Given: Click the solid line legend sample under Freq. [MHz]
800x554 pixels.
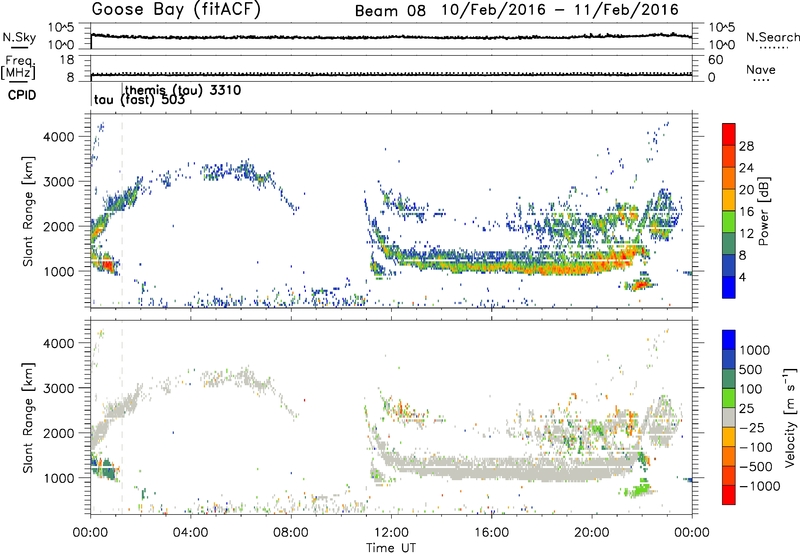Looking at the screenshot, I should [18, 82].
